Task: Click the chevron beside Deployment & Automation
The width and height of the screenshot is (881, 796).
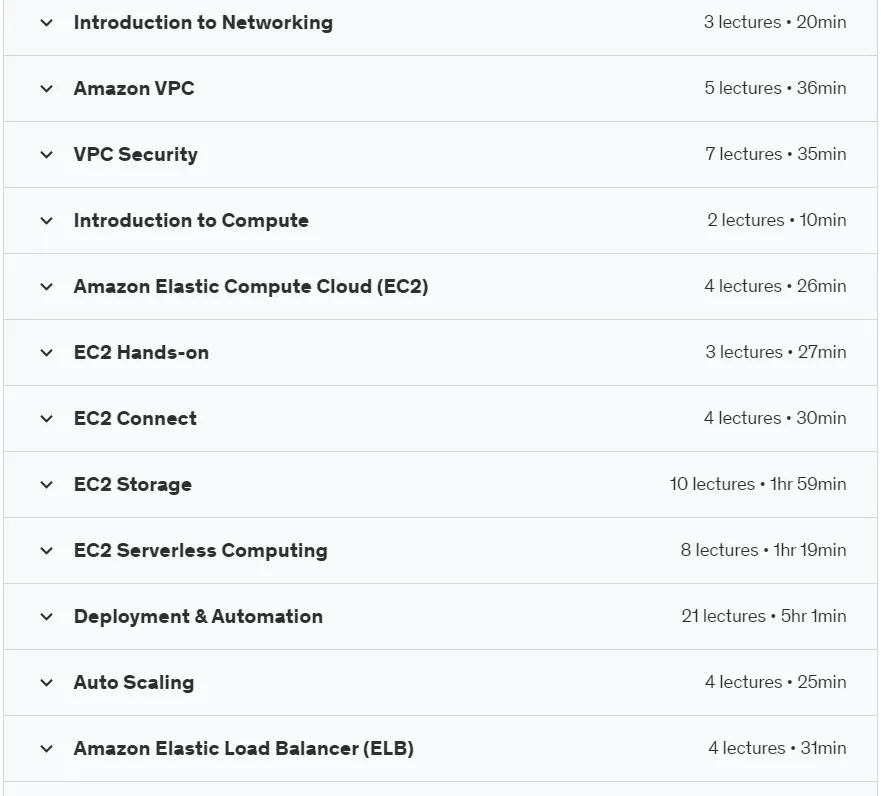Action: (x=47, y=617)
